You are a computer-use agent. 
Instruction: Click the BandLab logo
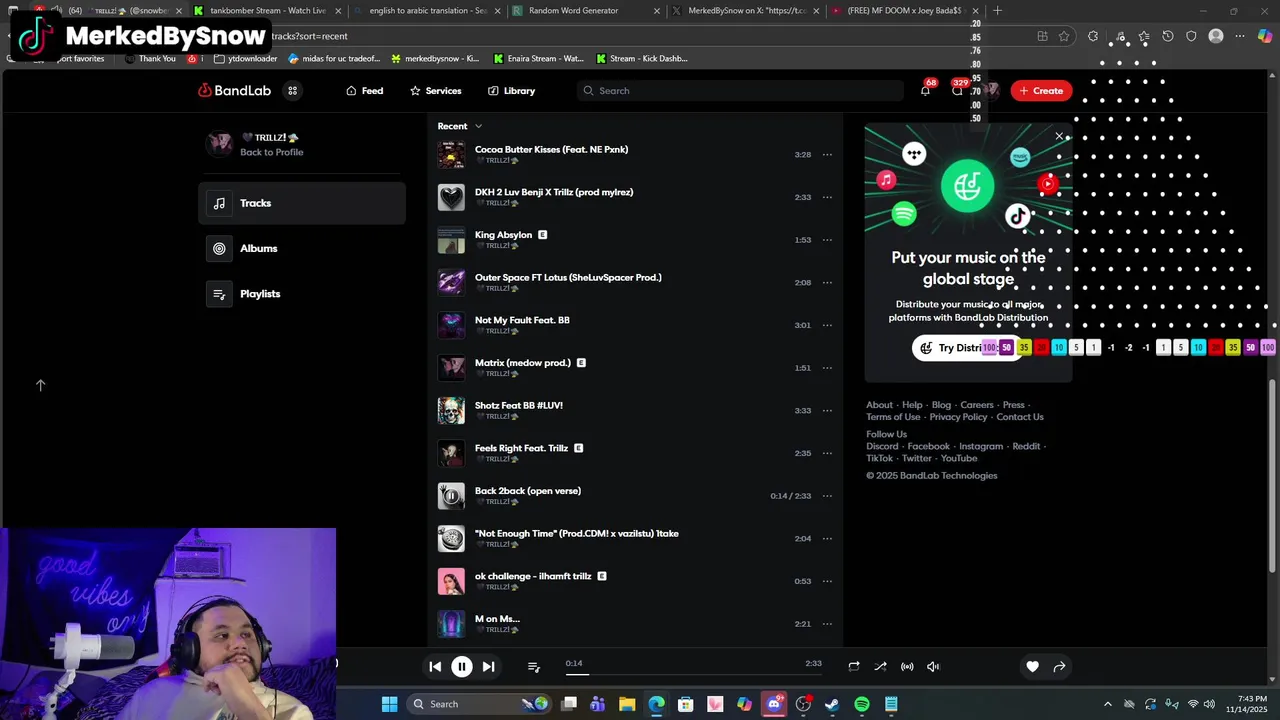(235, 91)
